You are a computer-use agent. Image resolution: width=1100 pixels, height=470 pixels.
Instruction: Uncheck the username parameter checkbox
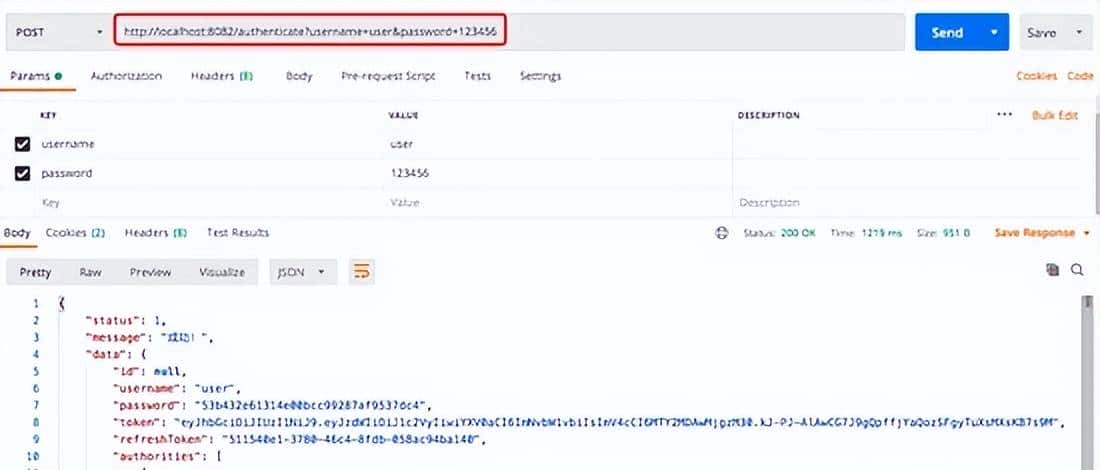click(x=22, y=144)
